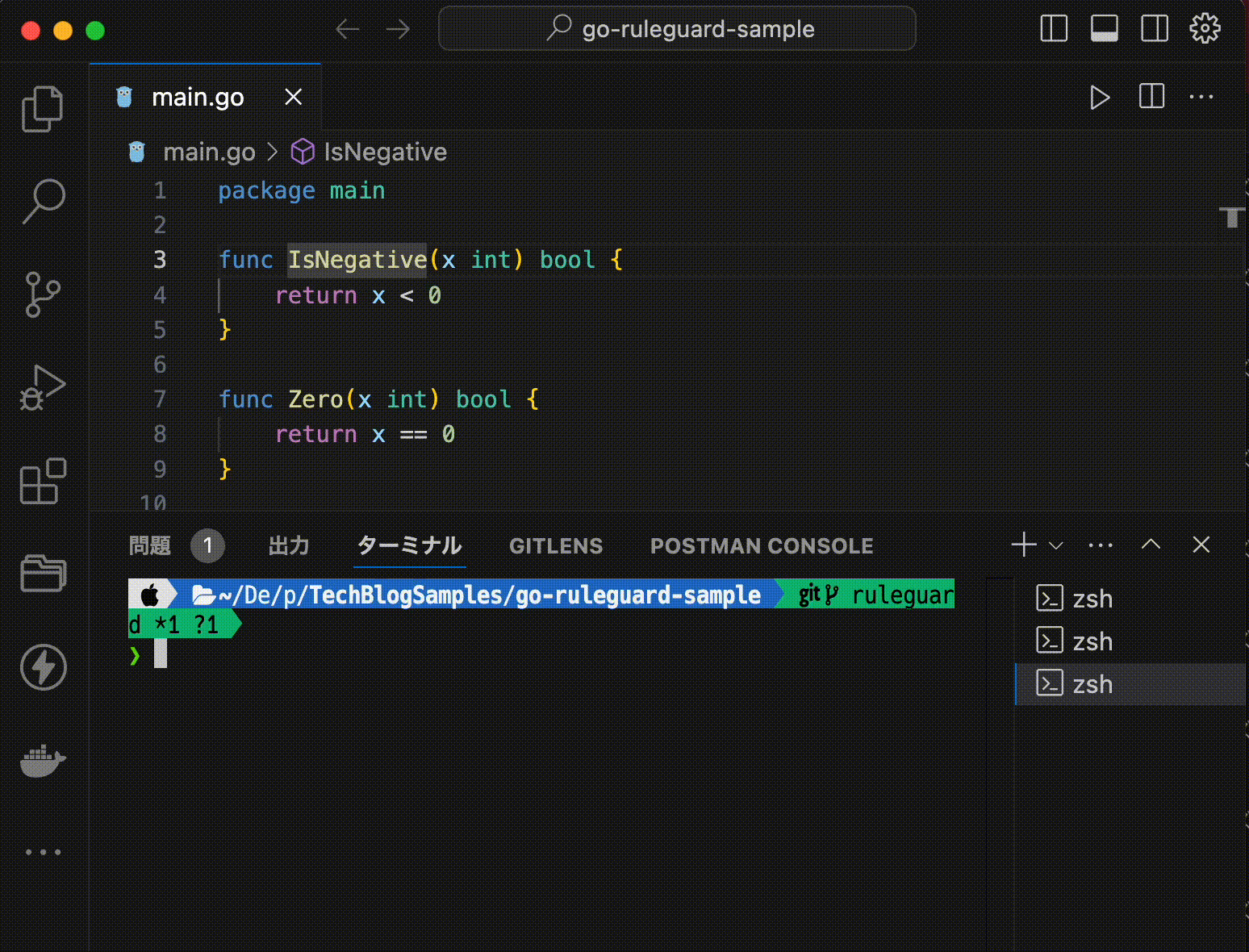1249x952 pixels.
Task: Toggle the bottom panel visibility
Action: (x=1104, y=28)
